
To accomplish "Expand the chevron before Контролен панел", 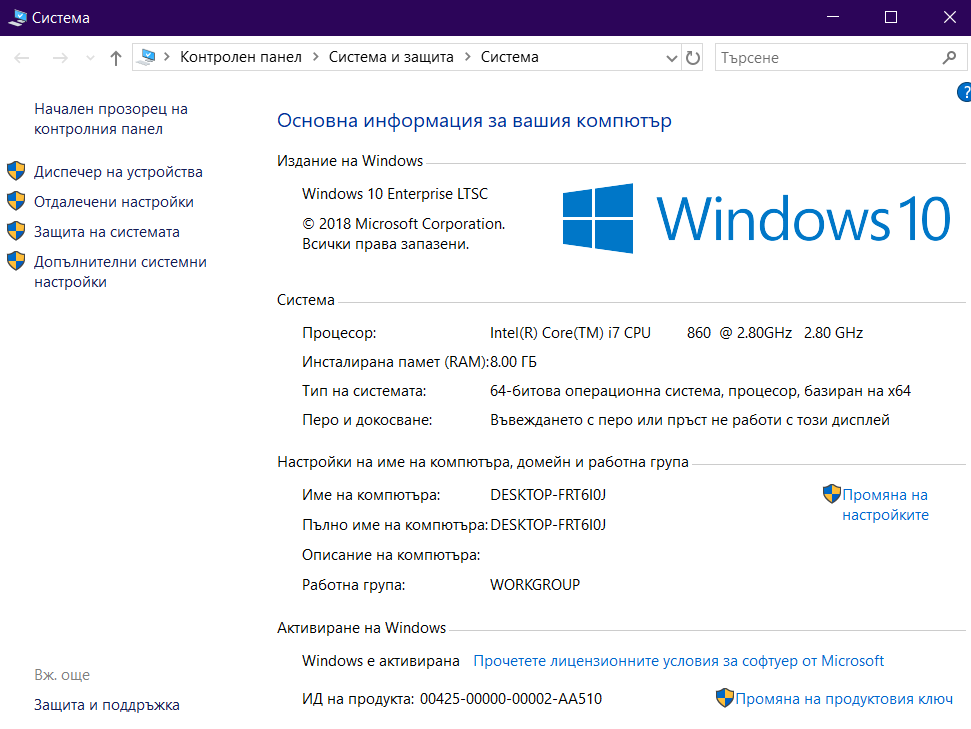I will pos(167,57).
